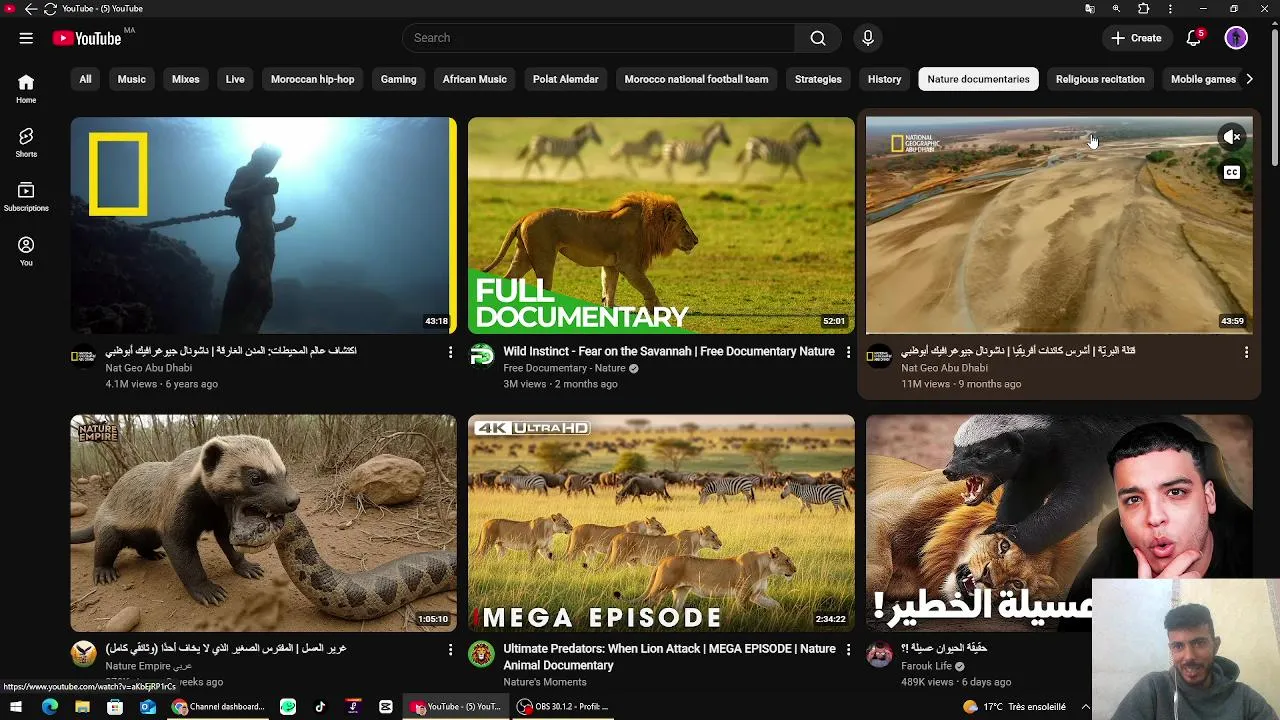Open Subscriptions in the sidebar
This screenshot has height=720, width=1280.
26,197
